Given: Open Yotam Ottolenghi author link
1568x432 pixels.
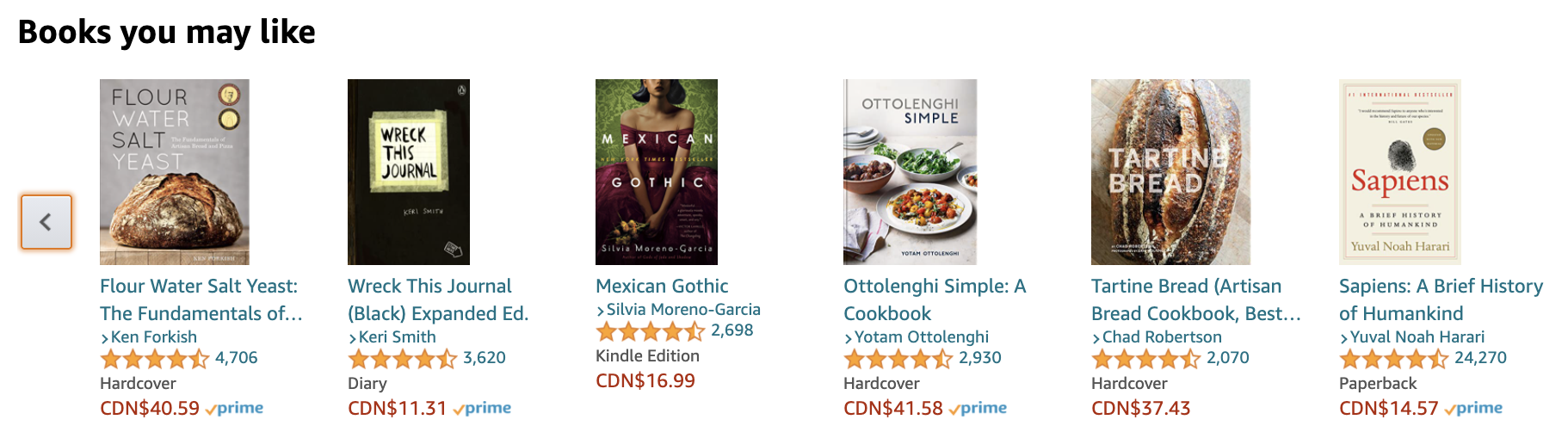Looking at the screenshot, I should point(921,336).
